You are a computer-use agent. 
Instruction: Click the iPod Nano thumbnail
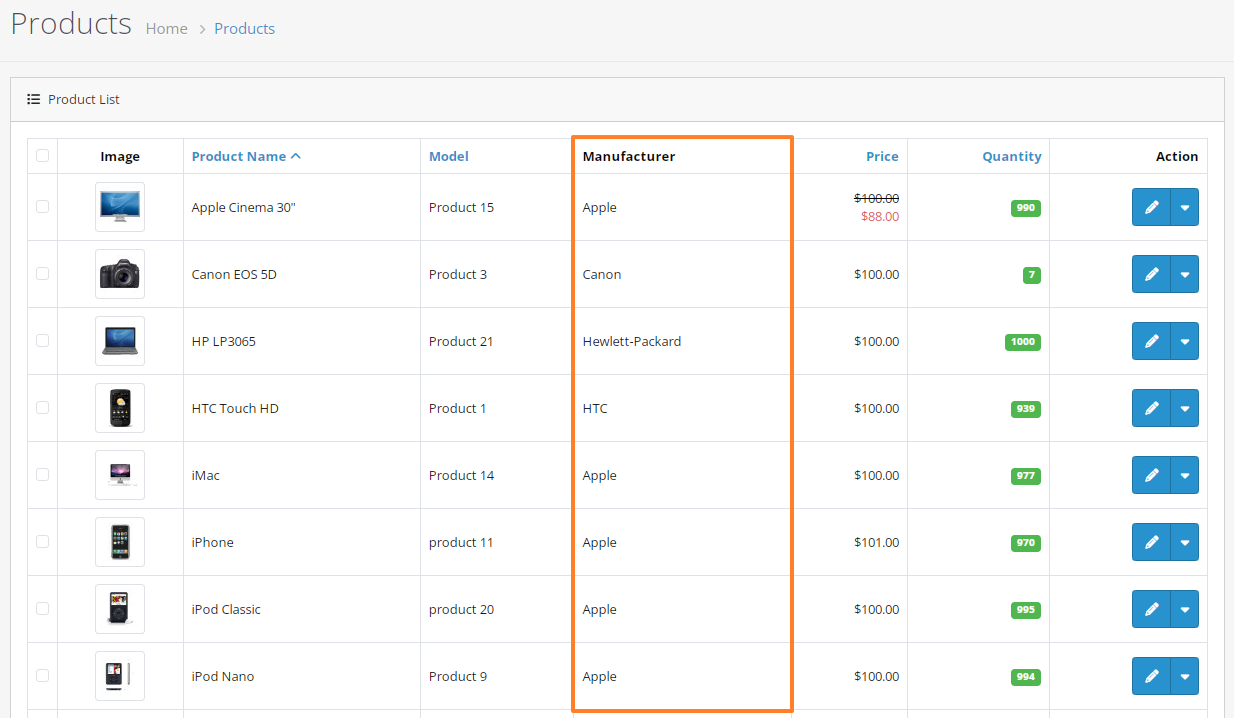[120, 676]
